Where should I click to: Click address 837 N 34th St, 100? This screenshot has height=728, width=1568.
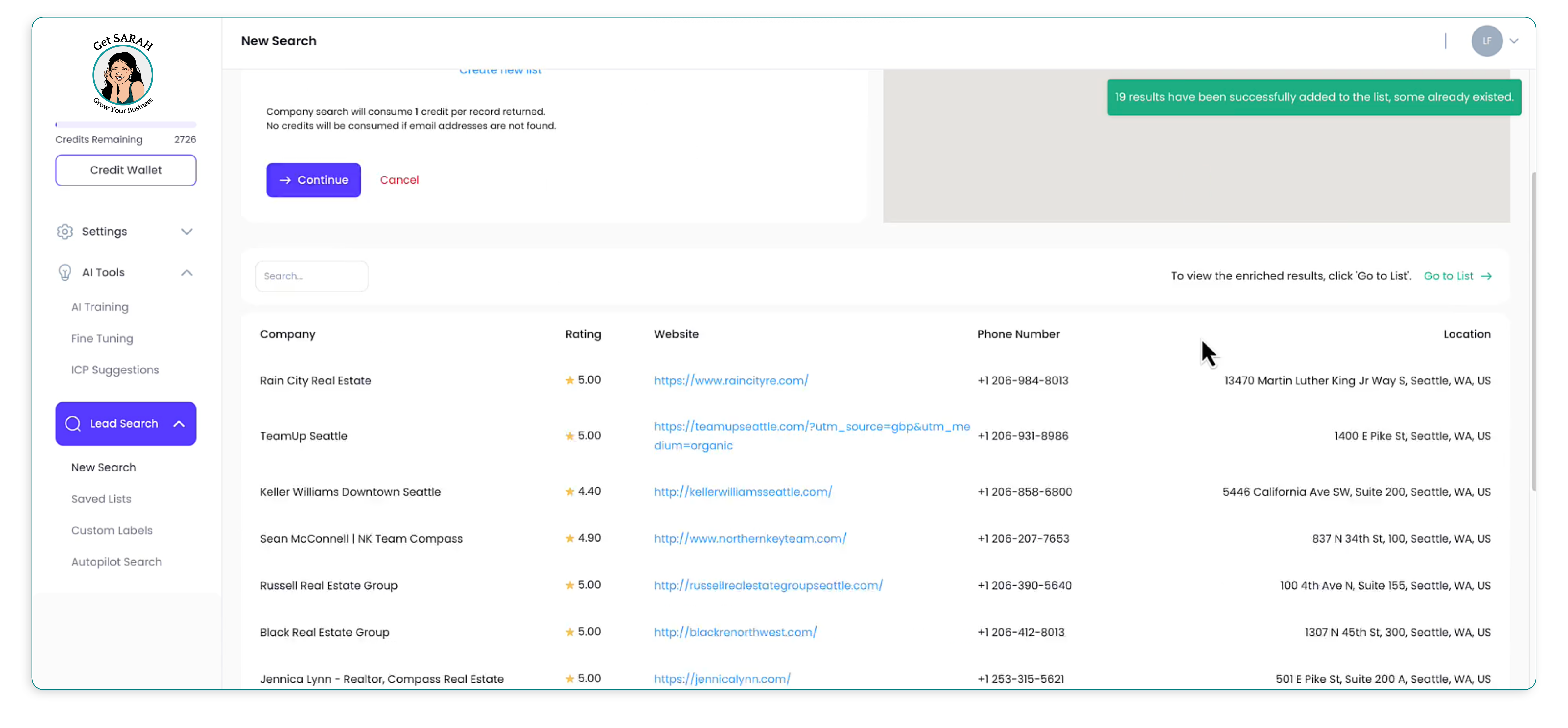tap(1401, 539)
